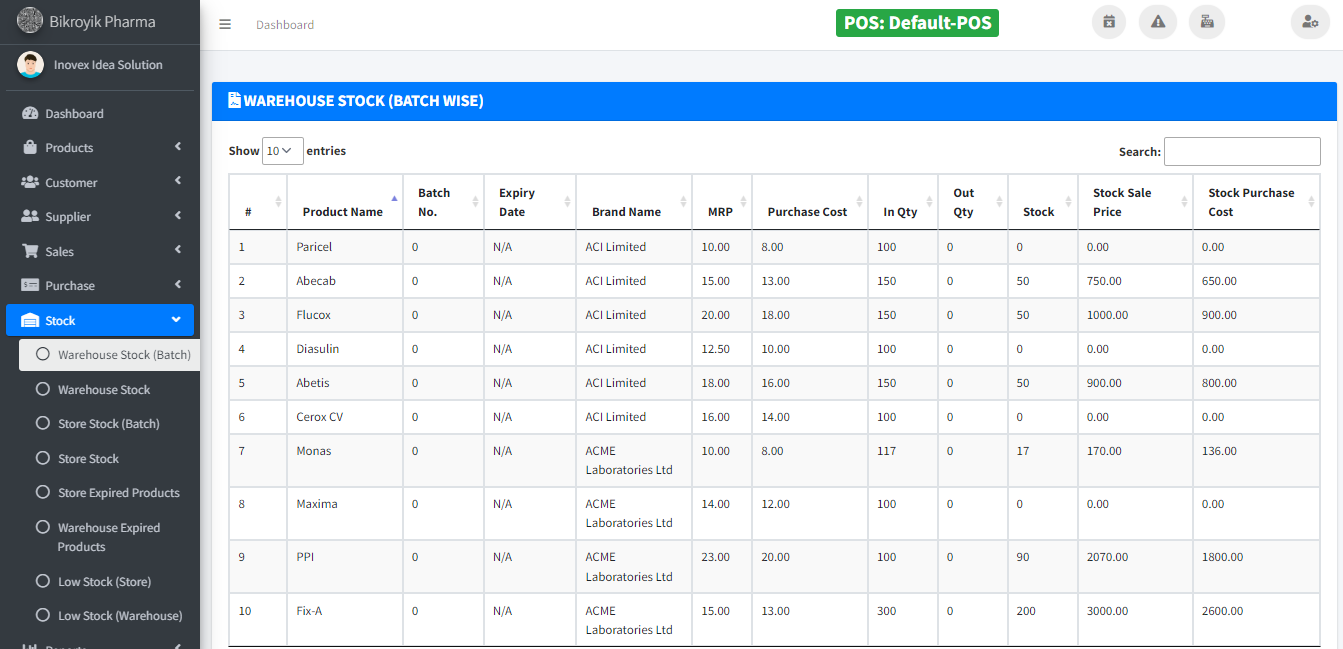Open the Supplier menu in sidebar
Image resolution: width=1343 pixels, height=649 pixels.
point(100,217)
